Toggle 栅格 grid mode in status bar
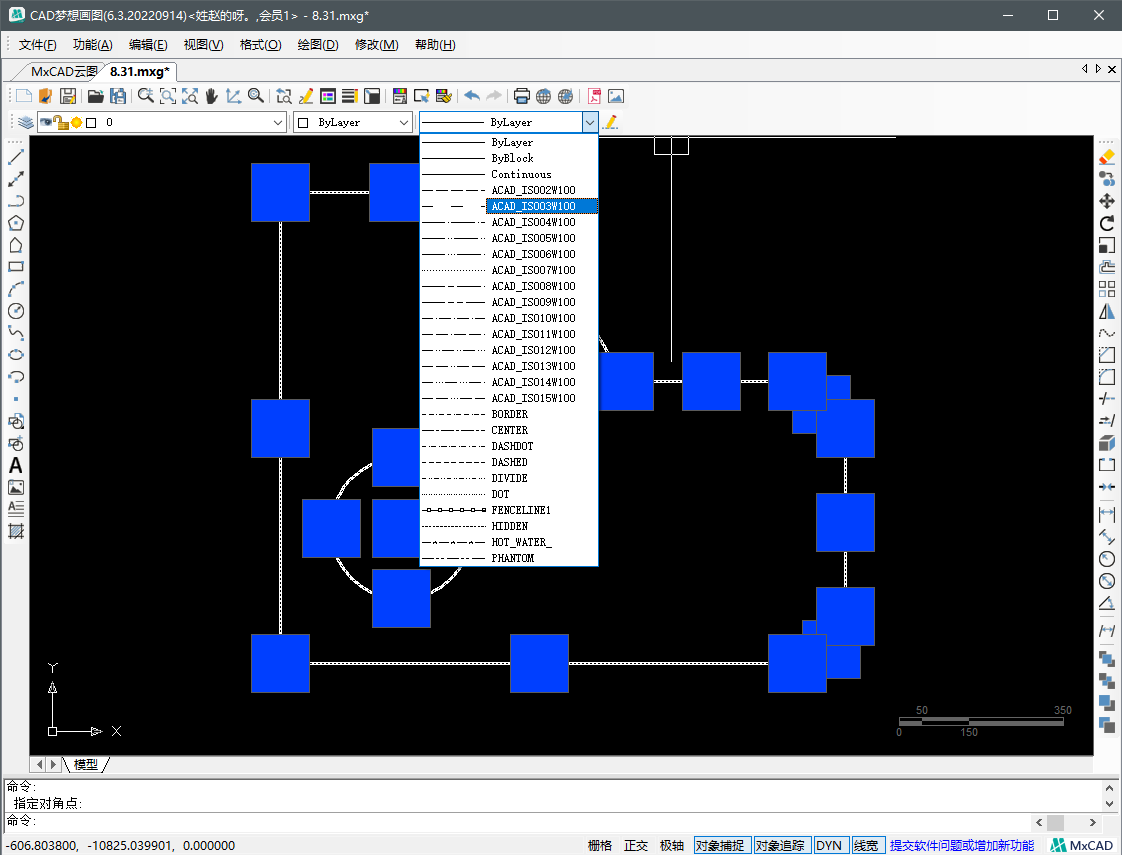Viewport: 1122px width, 855px height. (600, 846)
